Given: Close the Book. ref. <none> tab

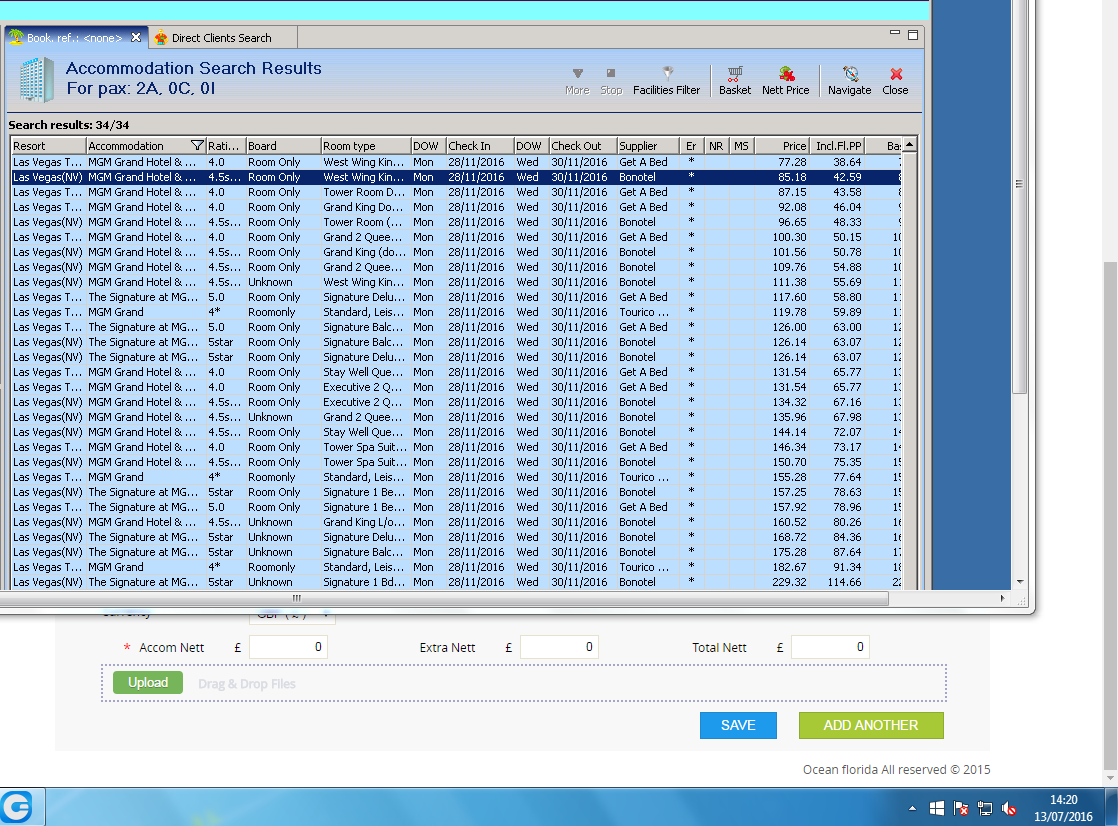Looking at the screenshot, I should pos(136,37).
